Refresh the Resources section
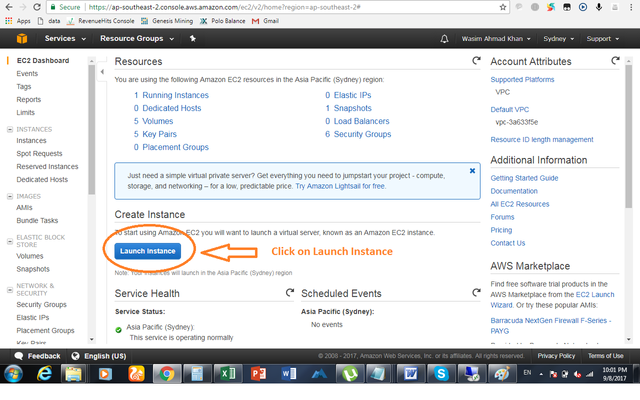 (476, 61)
